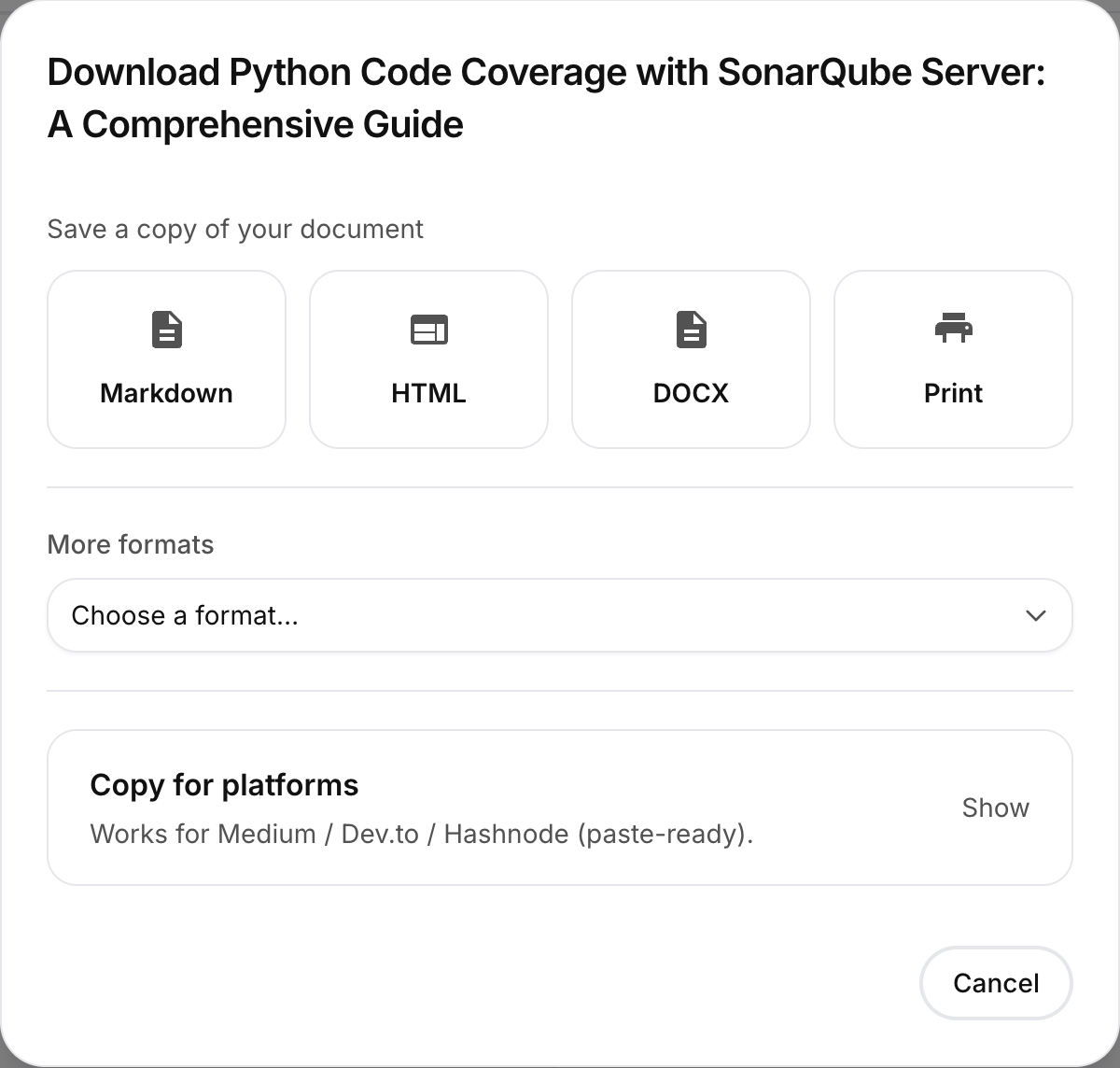Pick the DOCX export label
This screenshot has height=1068, width=1120.
click(691, 393)
